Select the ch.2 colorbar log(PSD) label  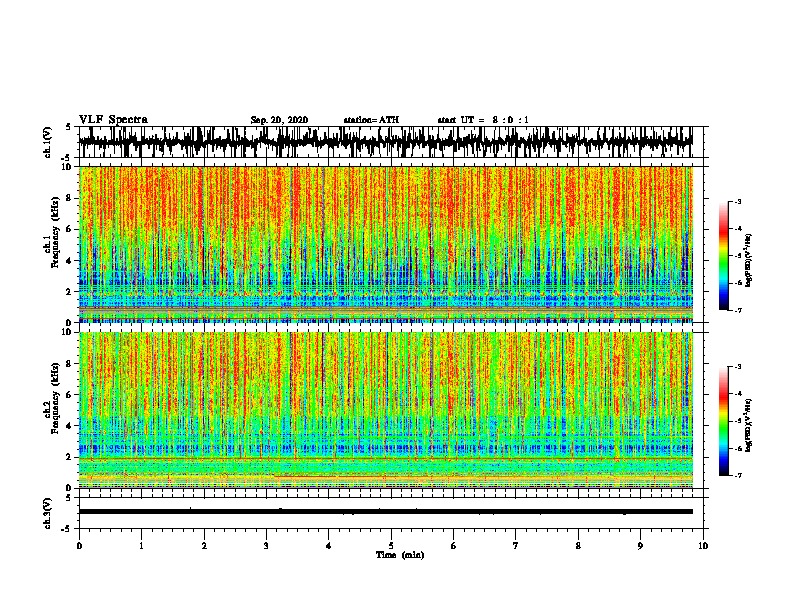coord(749,425)
